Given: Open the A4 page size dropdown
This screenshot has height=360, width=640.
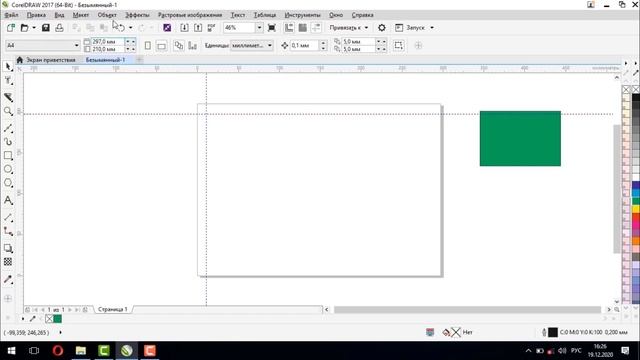Looking at the screenshot, I should pos(76,45).
